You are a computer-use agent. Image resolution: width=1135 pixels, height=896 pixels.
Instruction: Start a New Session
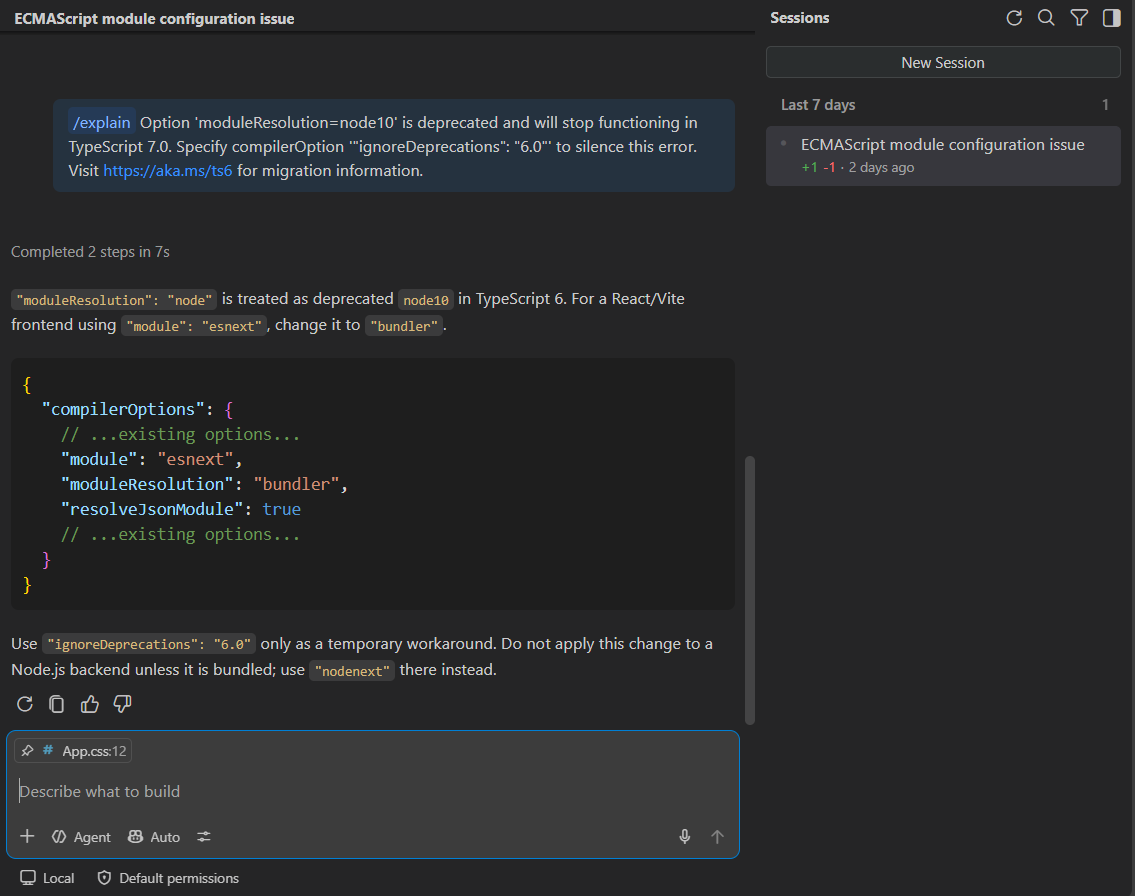[943, 63]
